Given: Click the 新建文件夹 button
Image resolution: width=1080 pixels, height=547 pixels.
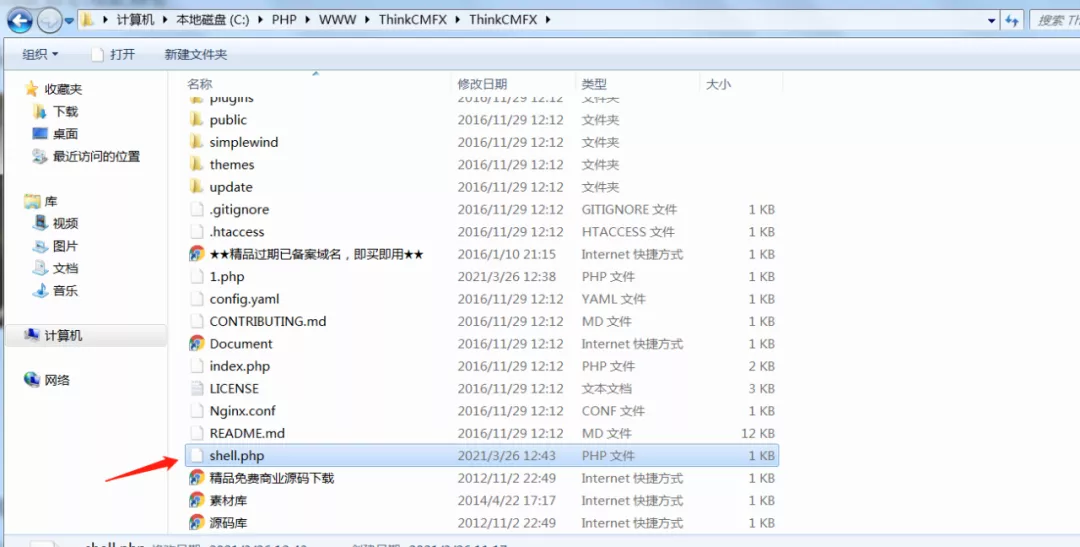Looking at the screenshot, I should click(196, 54).
